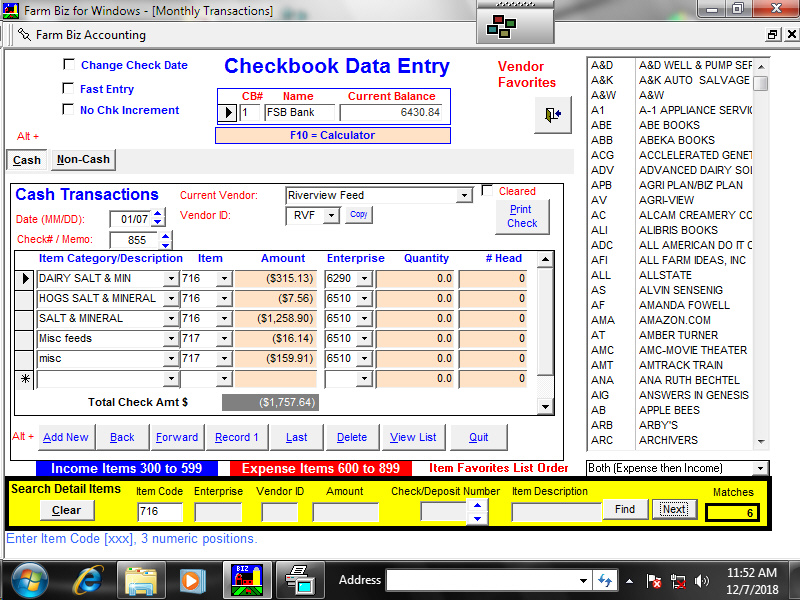Open the Windows Start button
Image resolution: width=800 pixels, height=600 pixels.
(30, 580)
